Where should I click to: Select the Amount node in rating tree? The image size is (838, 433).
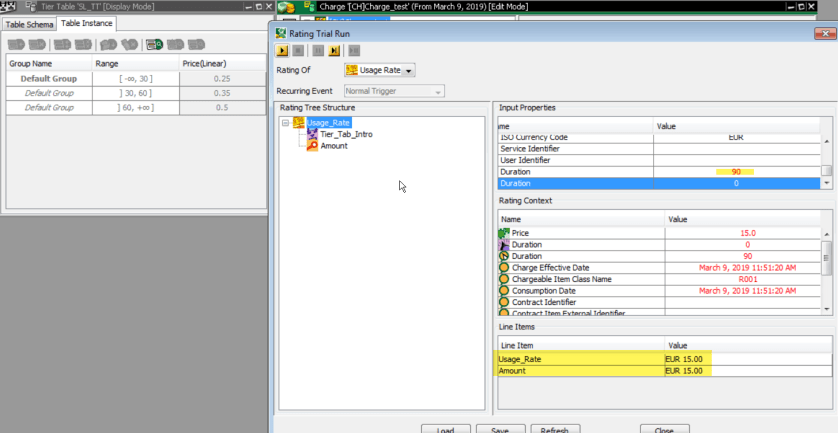tap(333, 146)
